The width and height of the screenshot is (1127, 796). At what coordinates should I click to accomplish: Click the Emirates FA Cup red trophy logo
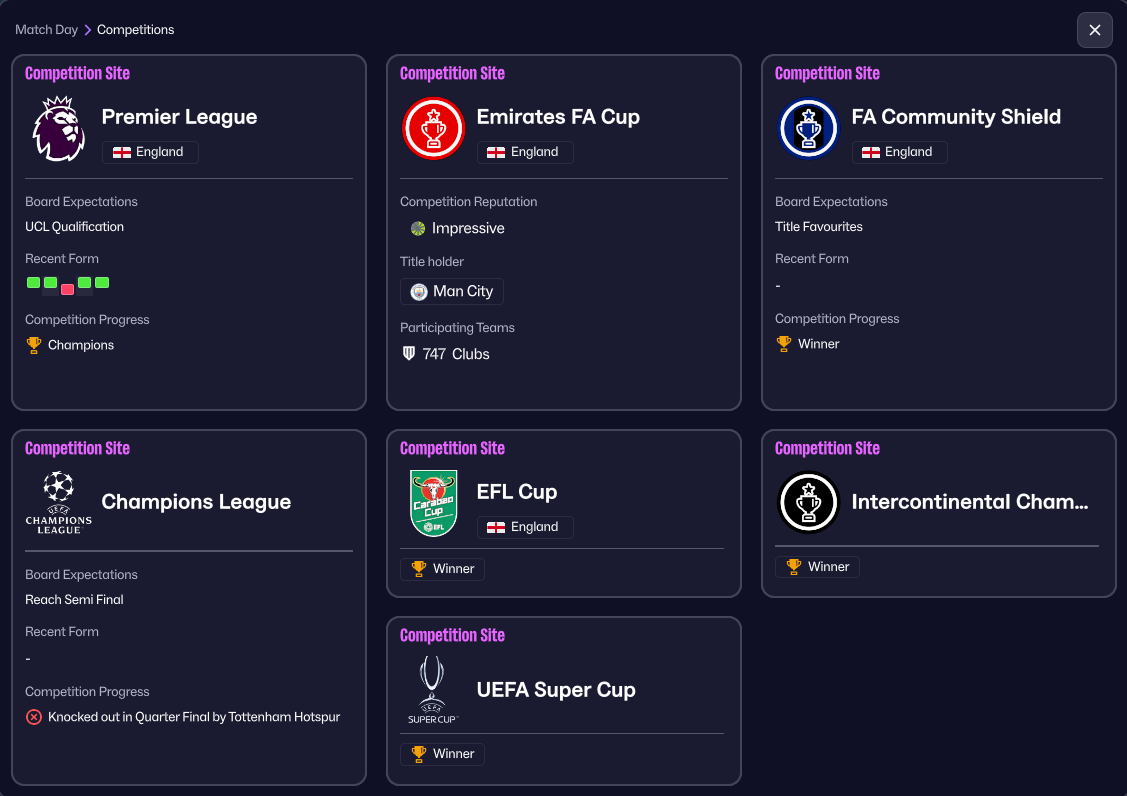(433, 128)
